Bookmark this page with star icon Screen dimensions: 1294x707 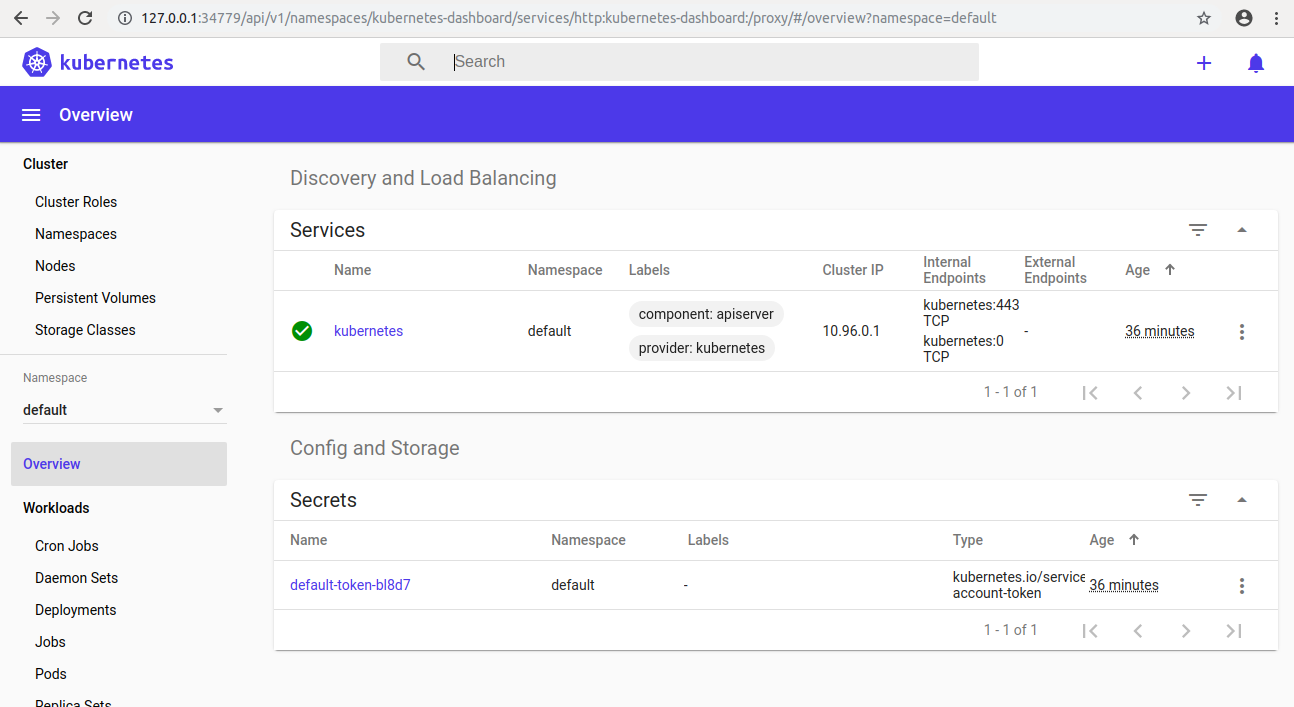pyautogui.click(x=1204, y=18)
